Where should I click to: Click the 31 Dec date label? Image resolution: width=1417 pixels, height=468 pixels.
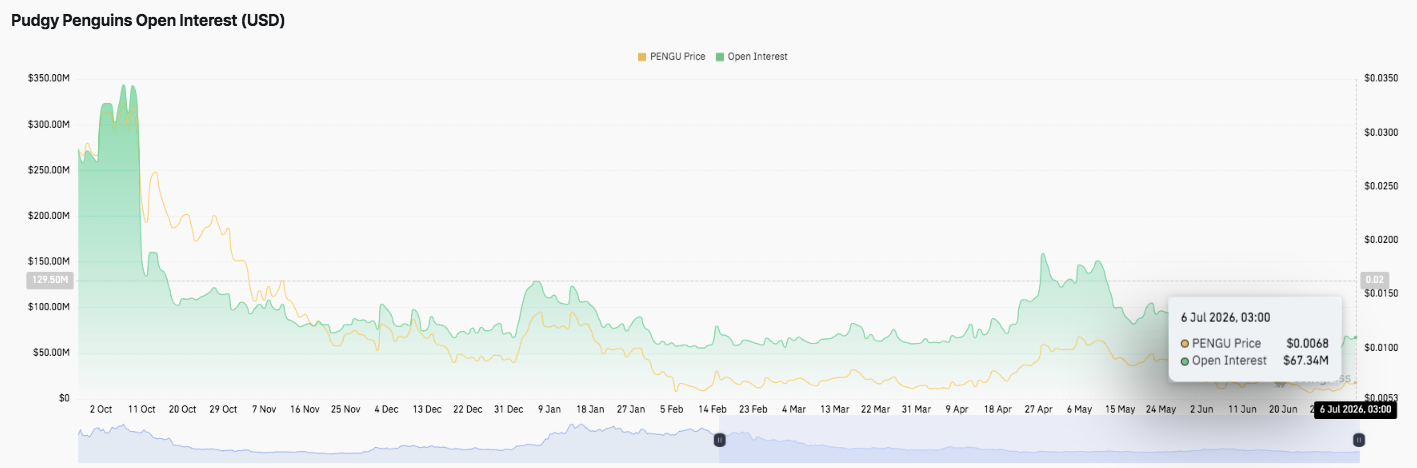point(508,410)
